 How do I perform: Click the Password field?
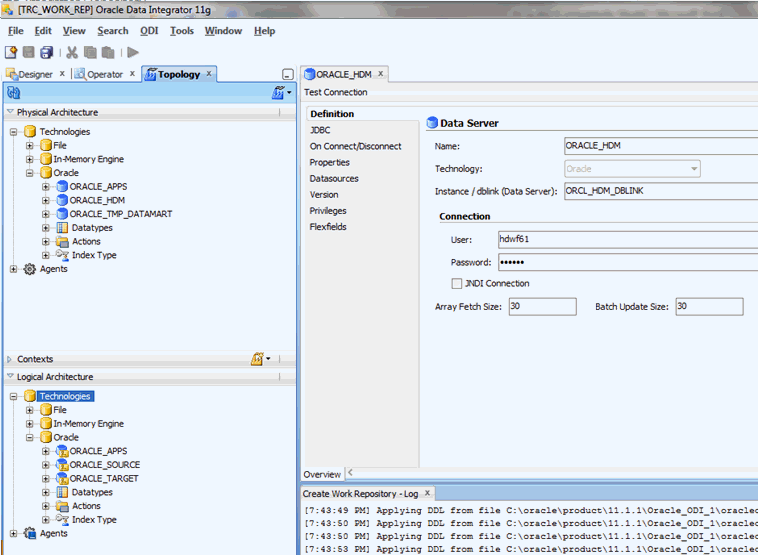pyautogui.click(x=628, y=263)
